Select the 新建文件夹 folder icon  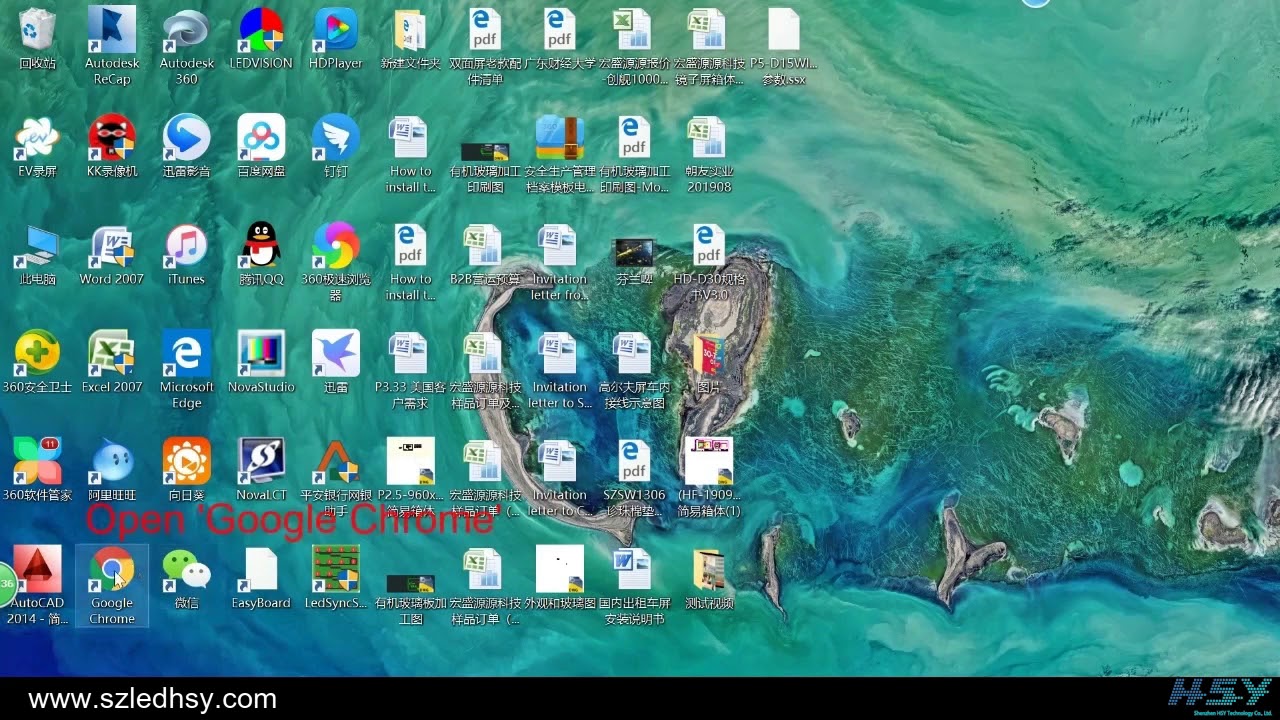pos(410,40)
